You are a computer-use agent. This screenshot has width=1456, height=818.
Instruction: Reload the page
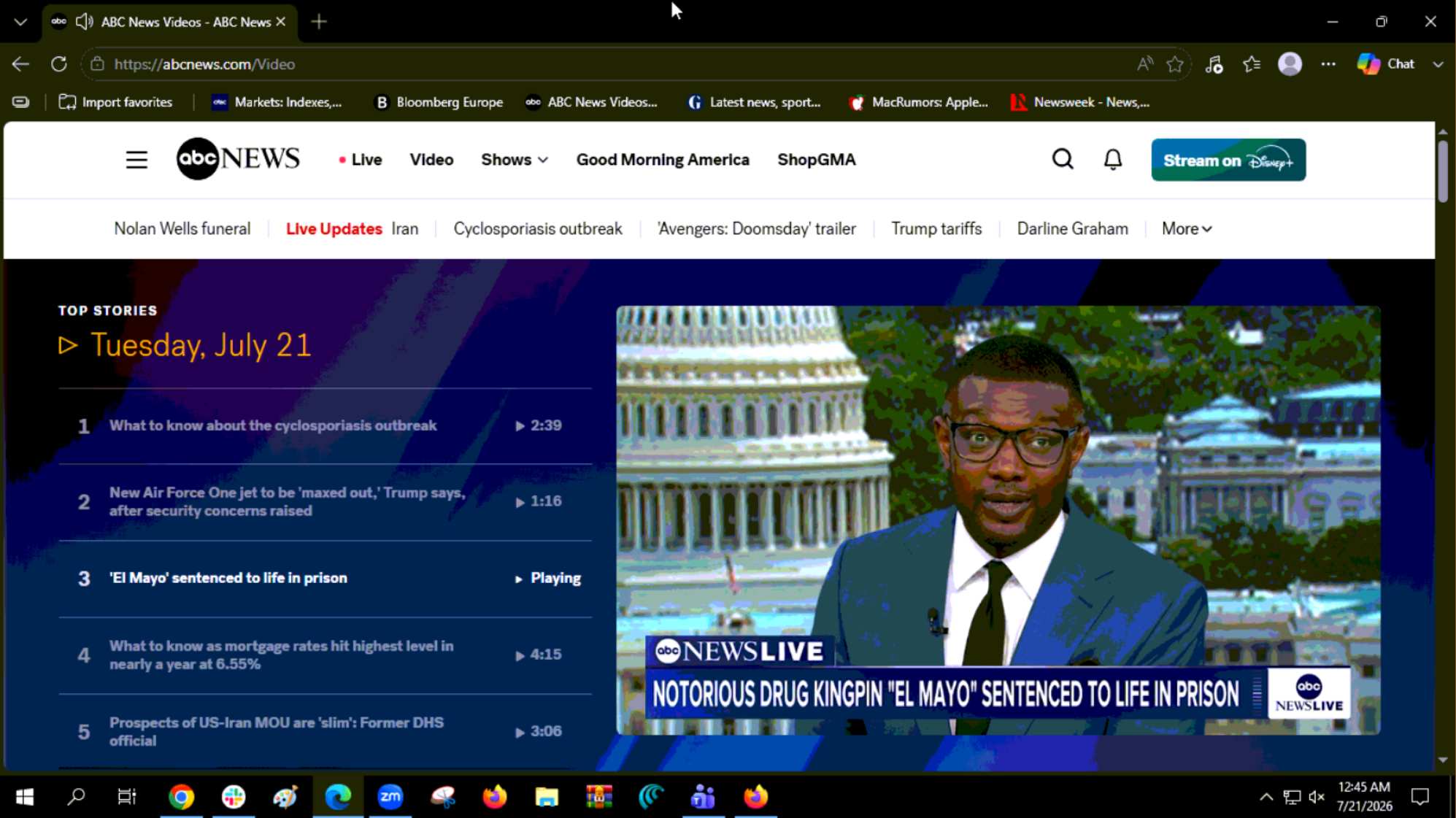(x=59, y=64)
